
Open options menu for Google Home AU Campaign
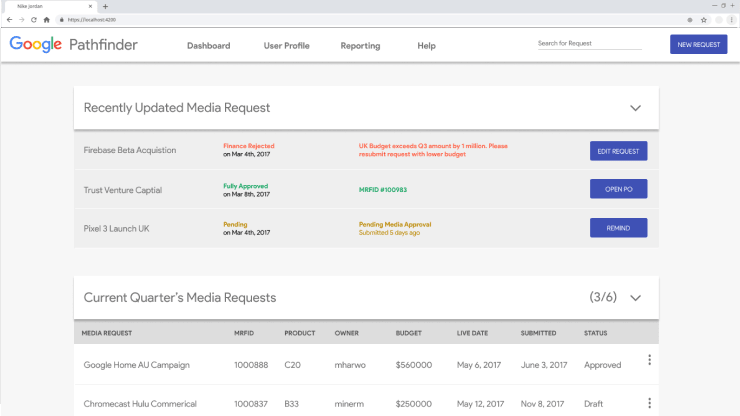pos(649,360)
